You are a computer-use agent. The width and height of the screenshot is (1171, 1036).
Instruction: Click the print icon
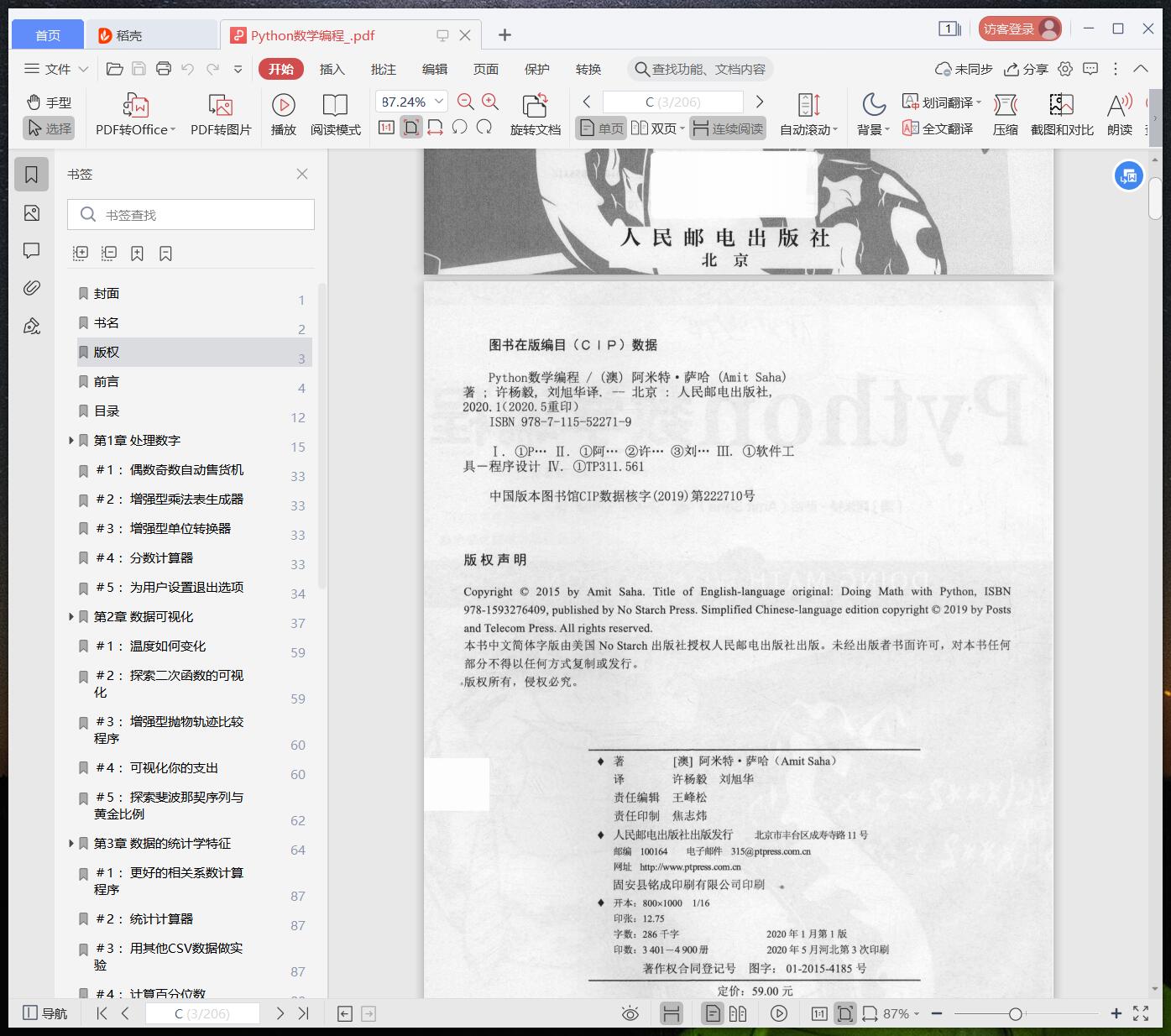[164, 69]
